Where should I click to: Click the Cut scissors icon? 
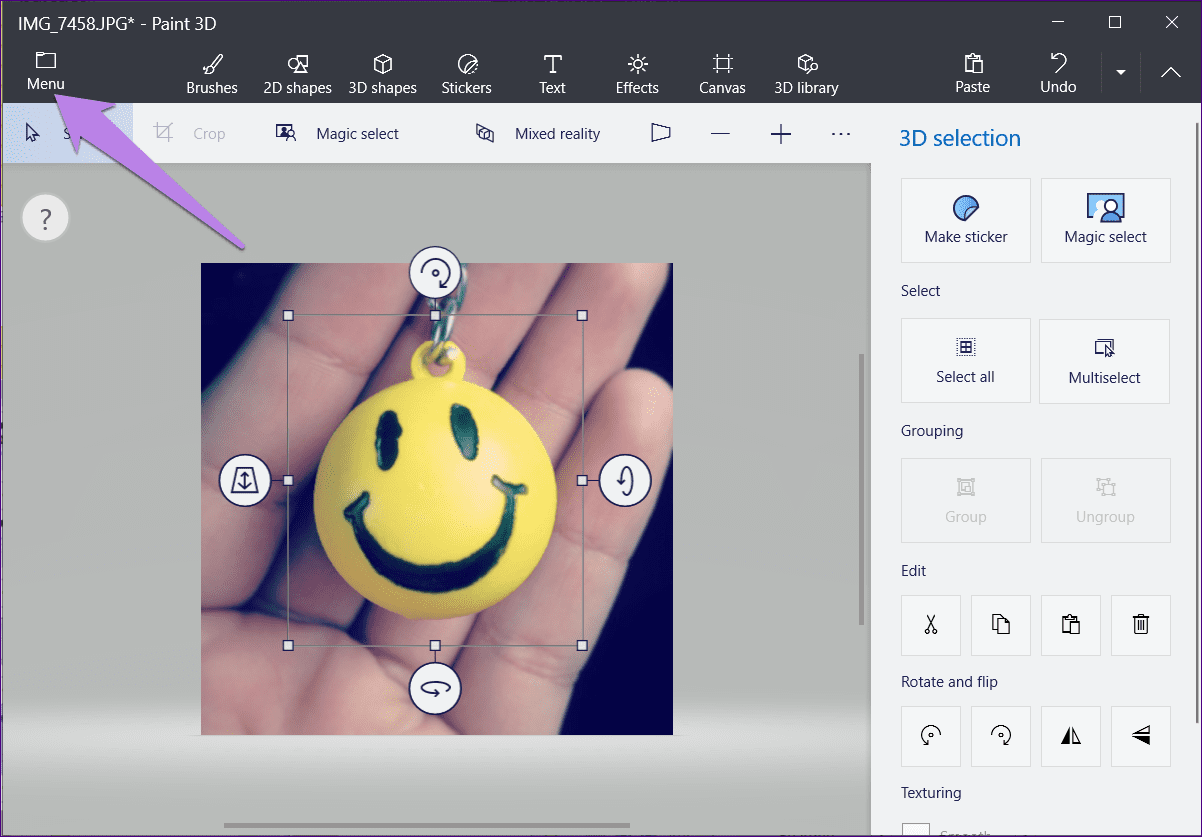931,625
